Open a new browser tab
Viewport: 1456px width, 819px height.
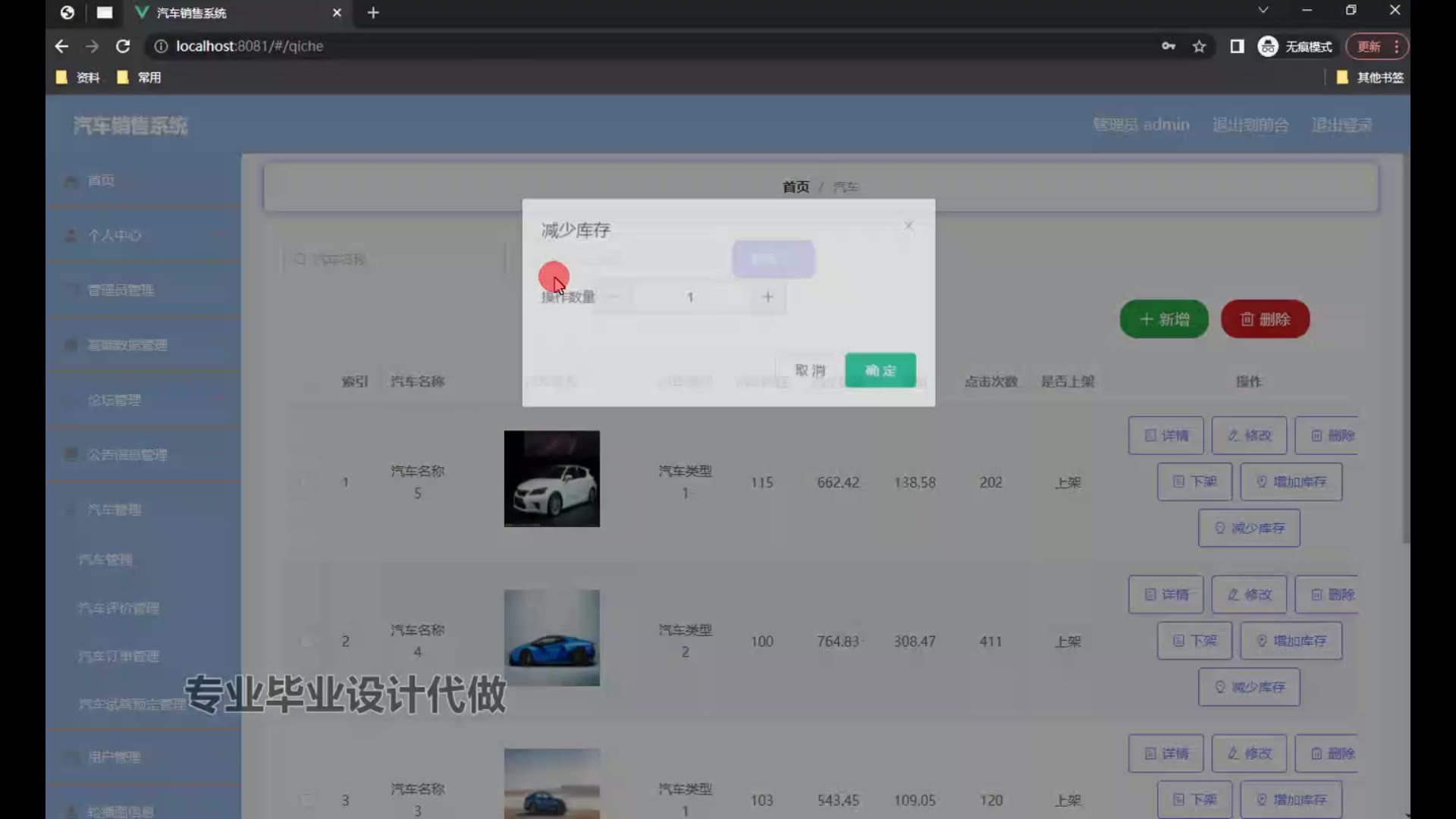pyautogui.click(x=373, y=13)
